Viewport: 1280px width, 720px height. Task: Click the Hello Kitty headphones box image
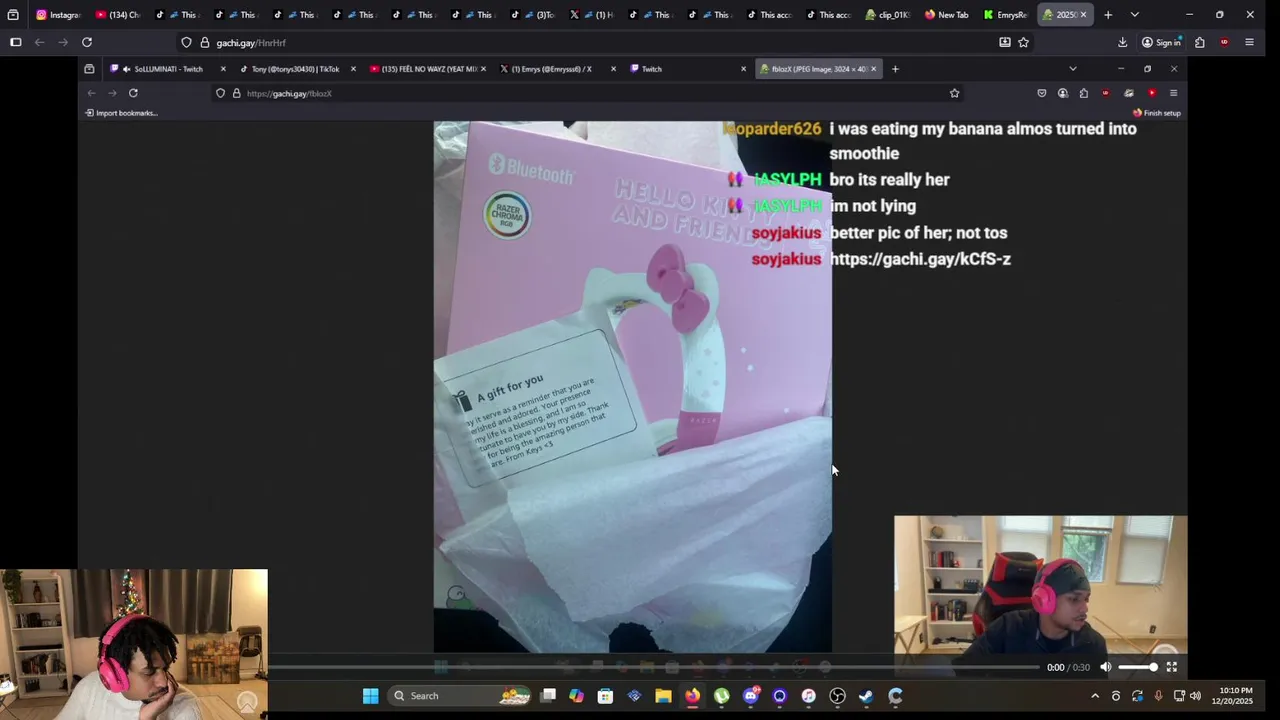coord(632,387)
